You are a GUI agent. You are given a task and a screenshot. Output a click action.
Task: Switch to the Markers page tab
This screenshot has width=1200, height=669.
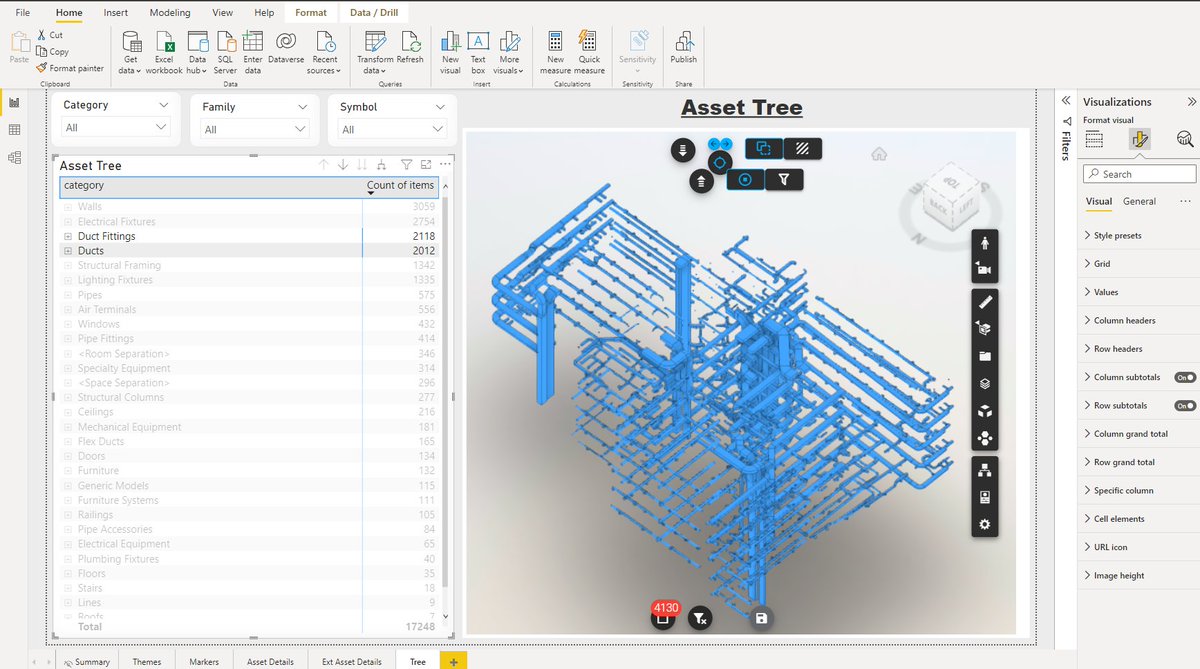tap(204, 661)
